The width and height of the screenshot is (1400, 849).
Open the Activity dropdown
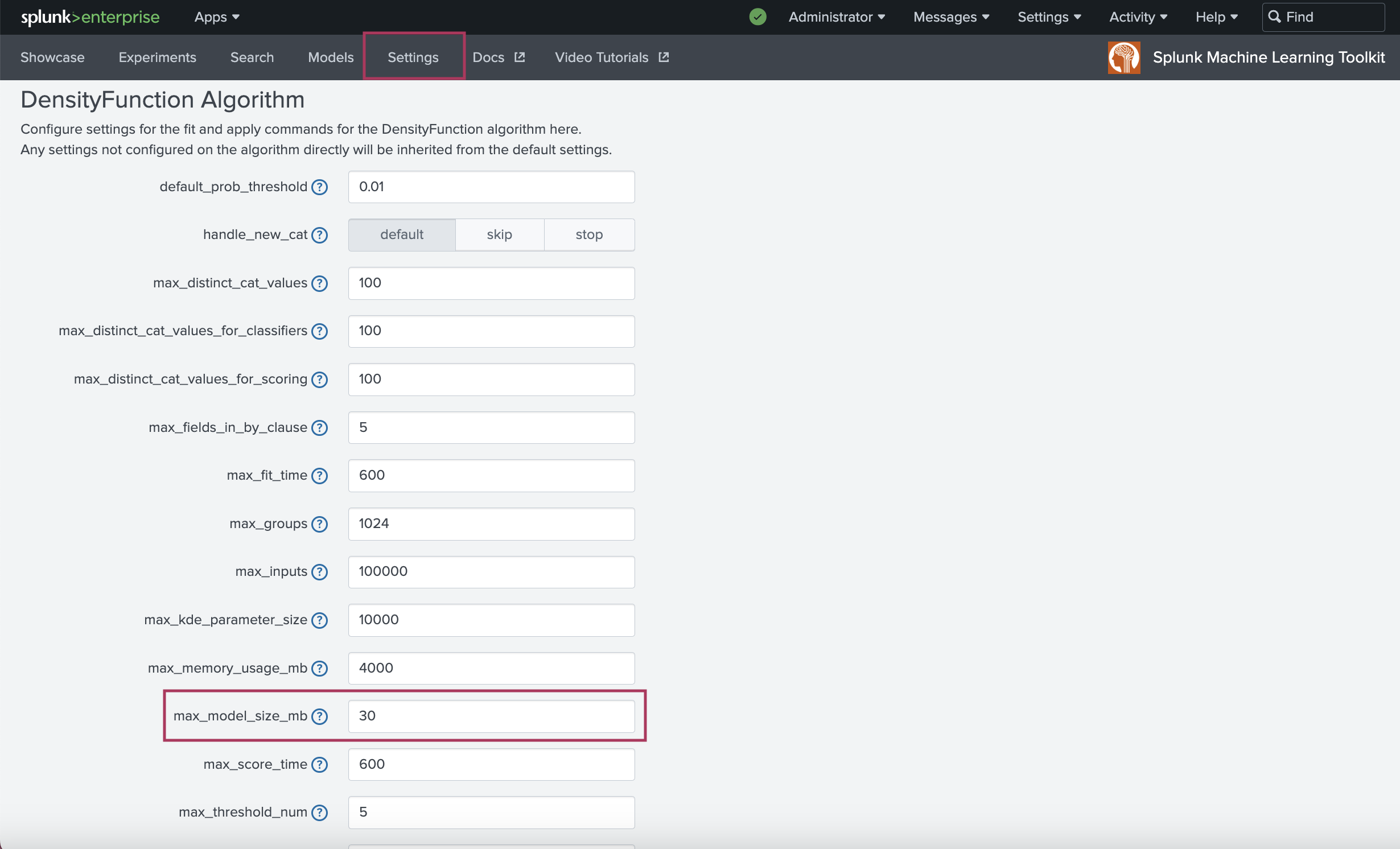pyautogui.click(x=1138, y=17)
